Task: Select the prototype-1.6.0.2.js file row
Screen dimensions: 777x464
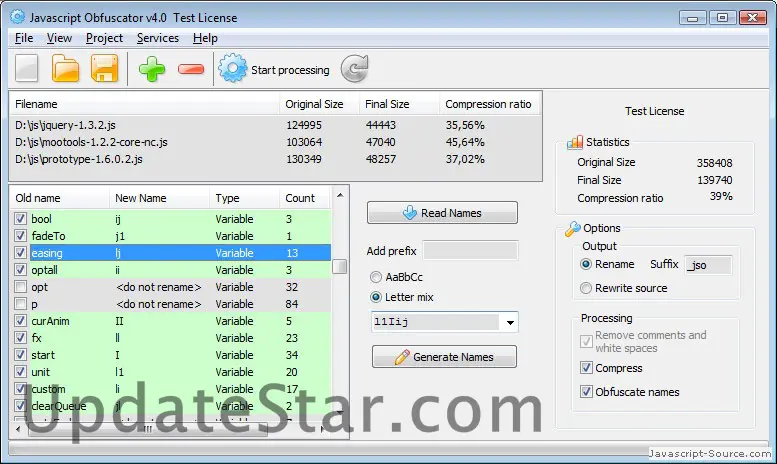Action: point(275,159)
